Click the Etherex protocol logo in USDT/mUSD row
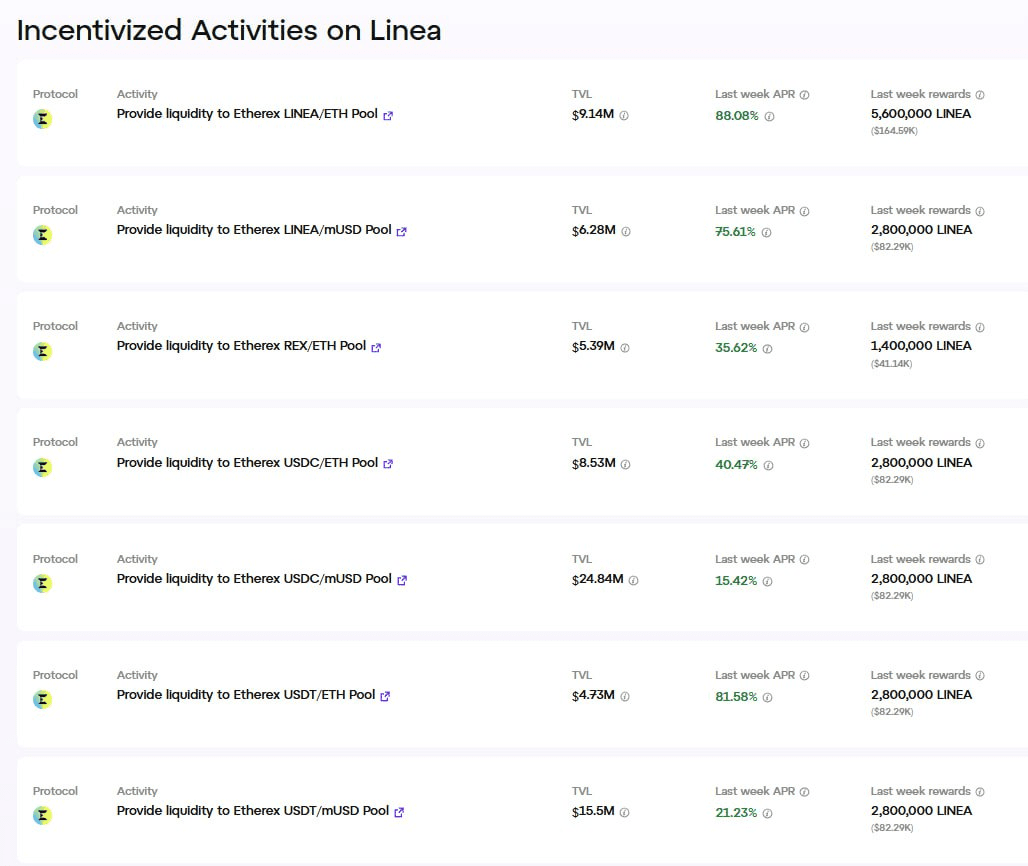The image size is (1028, 866). click(43, 816)
